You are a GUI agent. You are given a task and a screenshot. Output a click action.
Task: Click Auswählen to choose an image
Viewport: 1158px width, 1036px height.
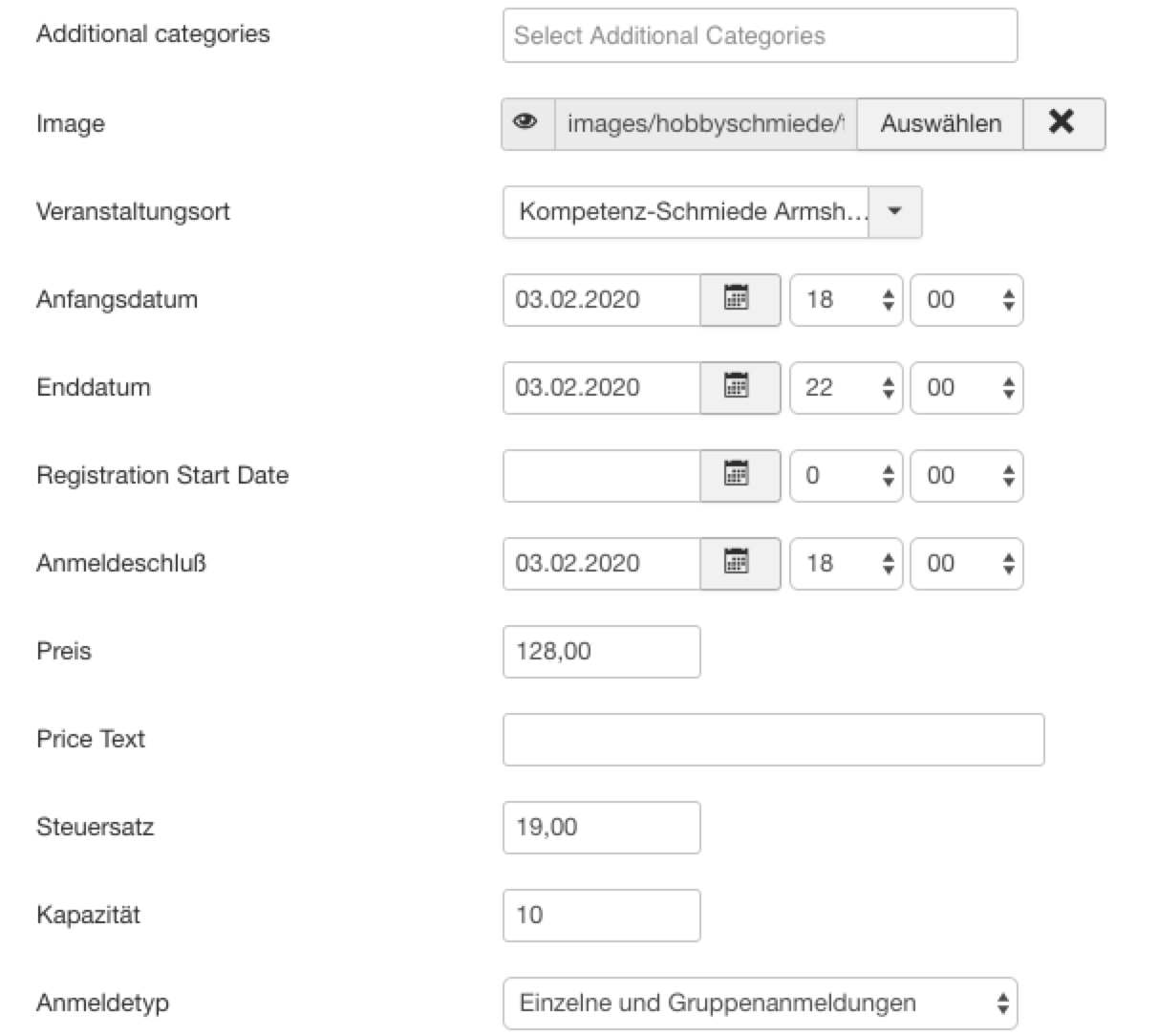[x=940, y=123]
